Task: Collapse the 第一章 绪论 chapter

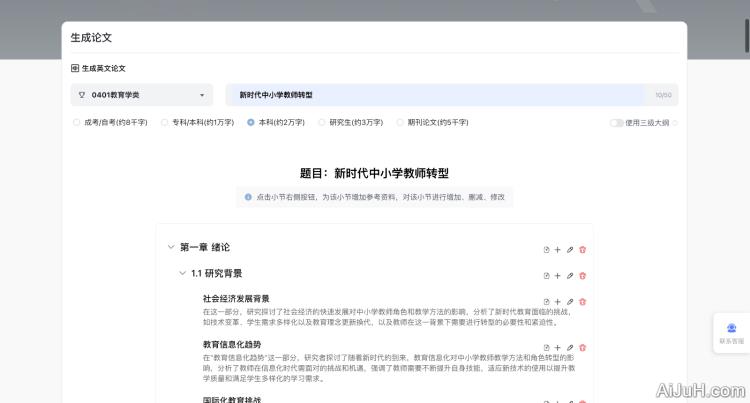Action: click(171, 247)
